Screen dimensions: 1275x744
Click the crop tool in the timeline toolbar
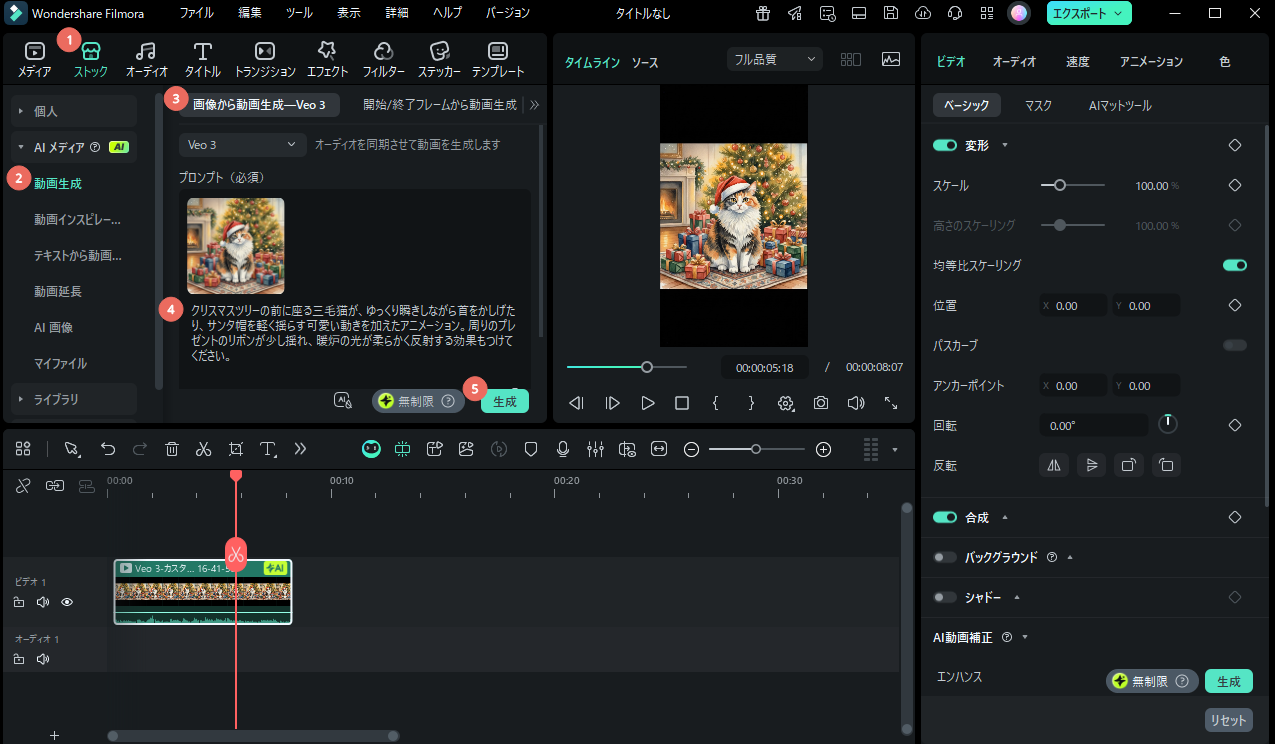[x=236, y=448]
